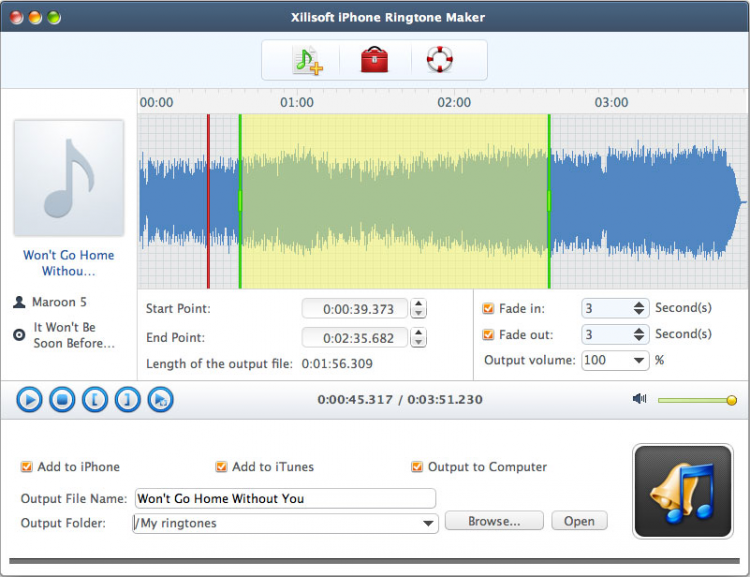Click the Maroon 5 artist name
The image size is (750, 577).
point(59,302)
